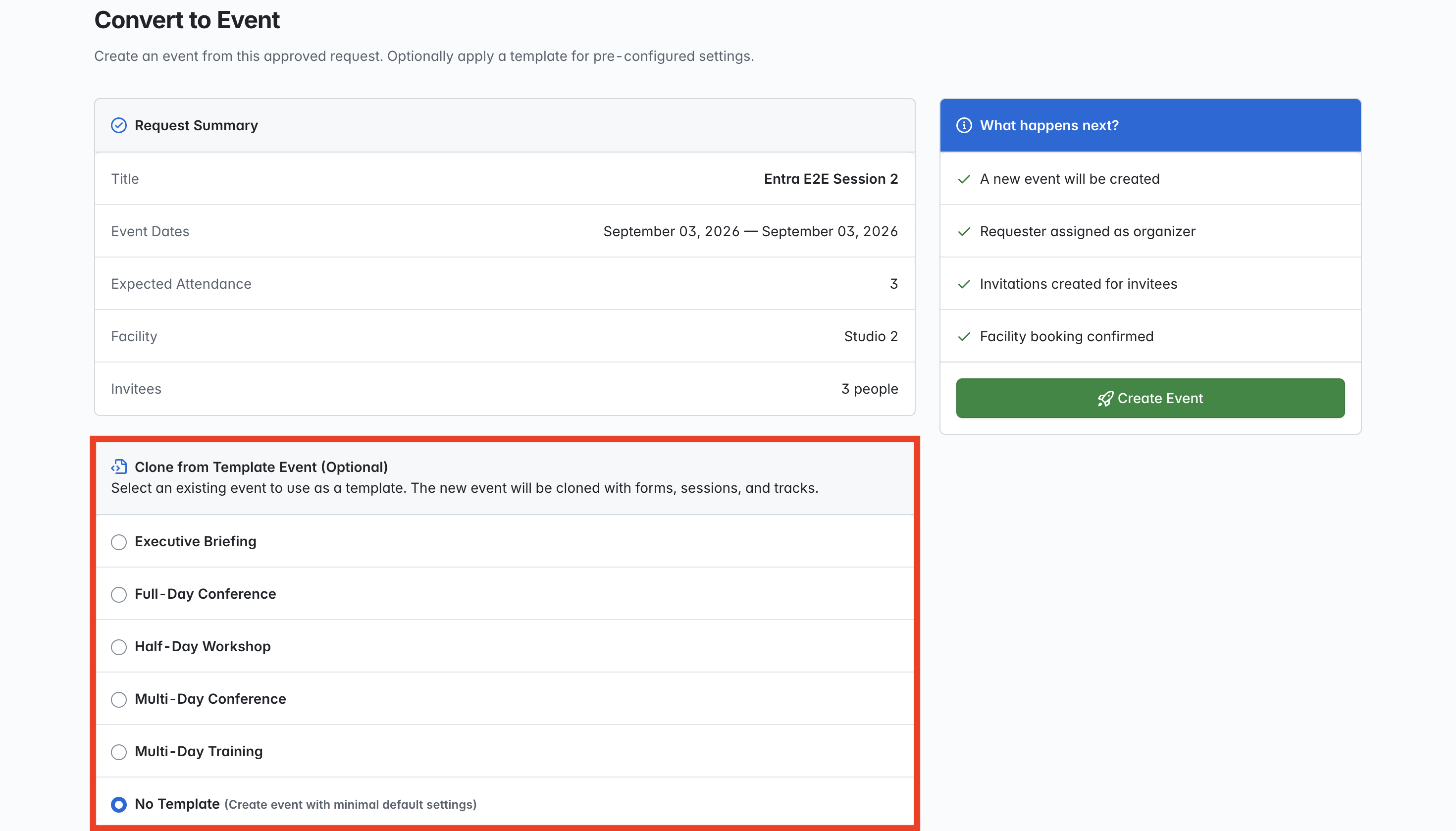Click the Expected Attendance row label
This screenshot has width=1456, height=831.
(181, 284)
